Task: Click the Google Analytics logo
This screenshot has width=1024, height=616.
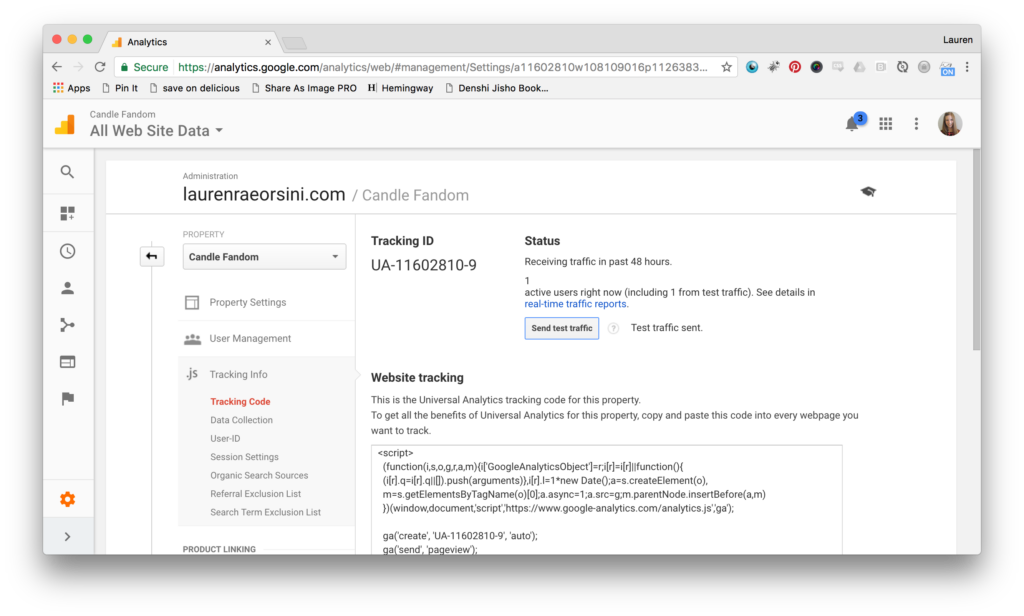Action: point(65,124)
